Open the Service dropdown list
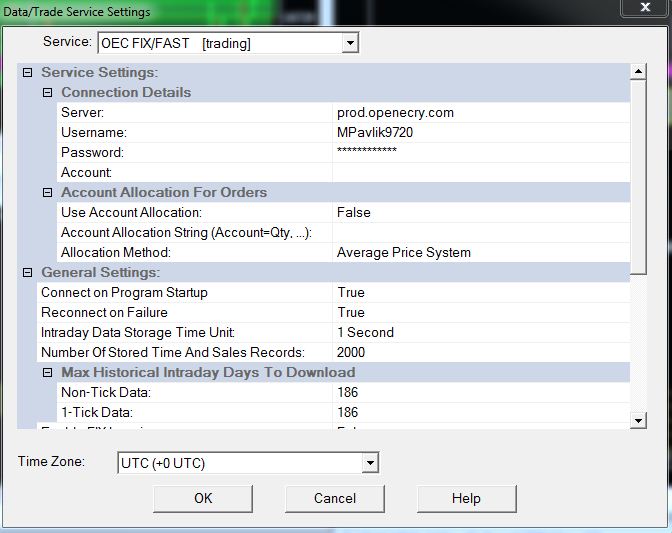The width and height of the screenshot is (672, 533). click(x=350, y=43)
